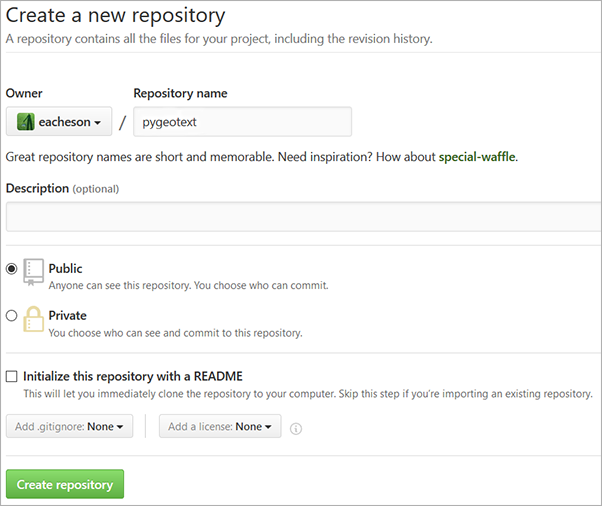Click the eacheson avatar icon
The height and width of the screenshot is (506, 602).
click(26, 122)
